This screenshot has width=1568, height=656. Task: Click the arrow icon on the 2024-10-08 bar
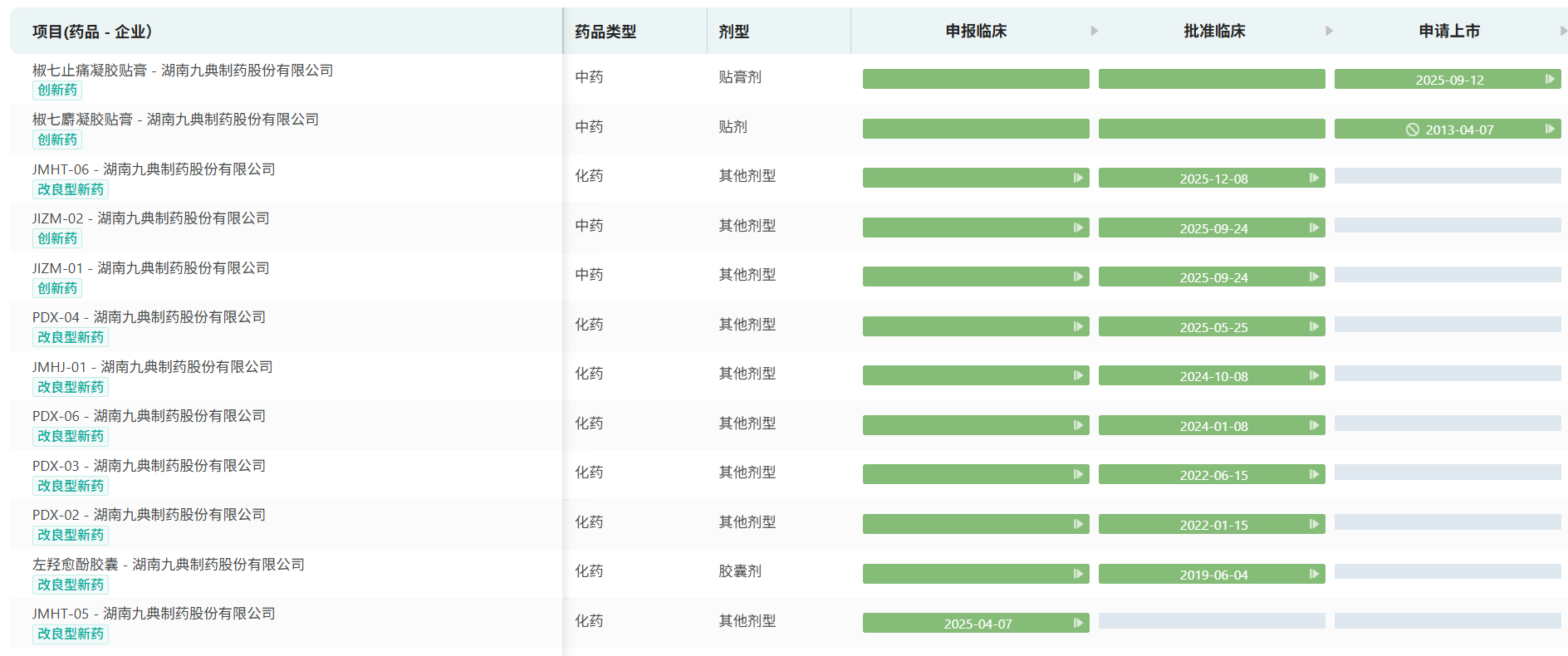point(1314,375)
